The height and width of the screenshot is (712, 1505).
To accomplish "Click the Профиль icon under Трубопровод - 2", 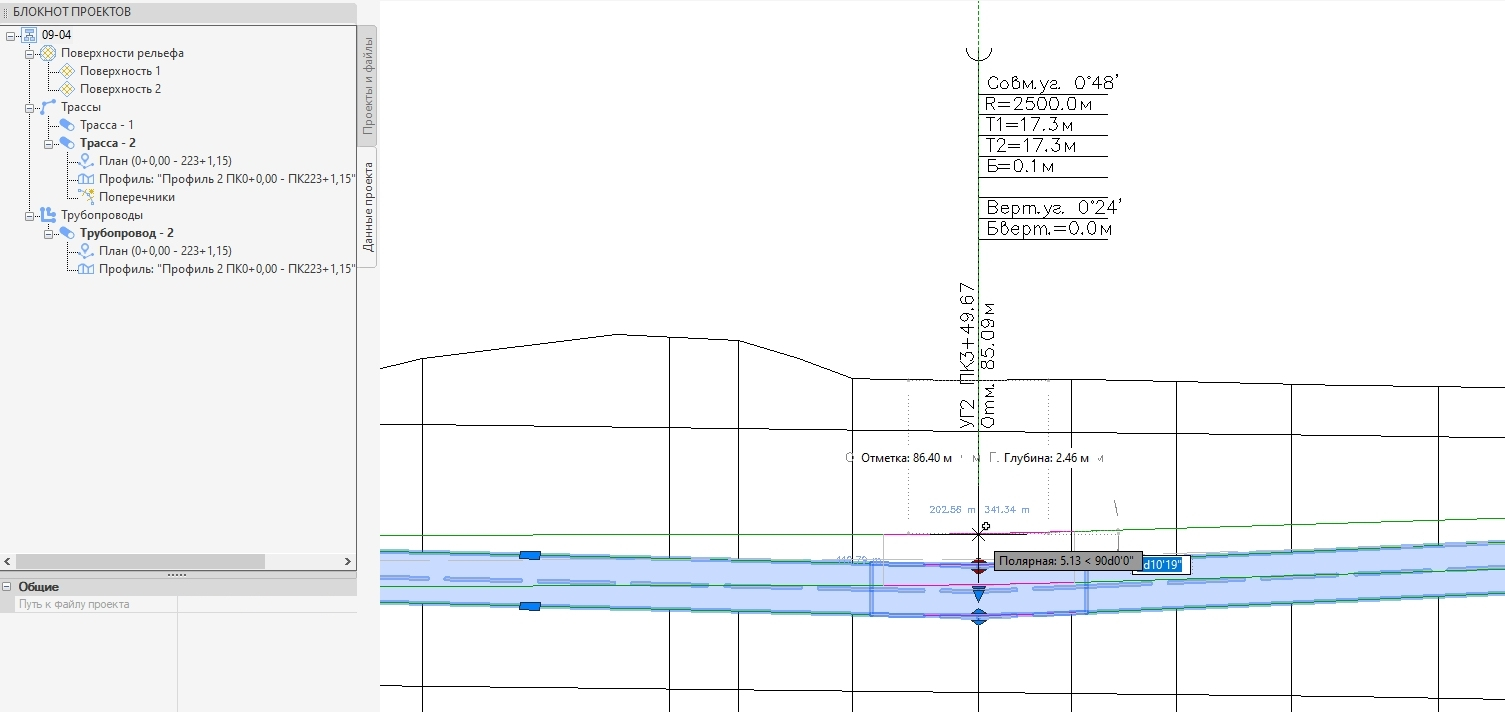I will point(86,269).
